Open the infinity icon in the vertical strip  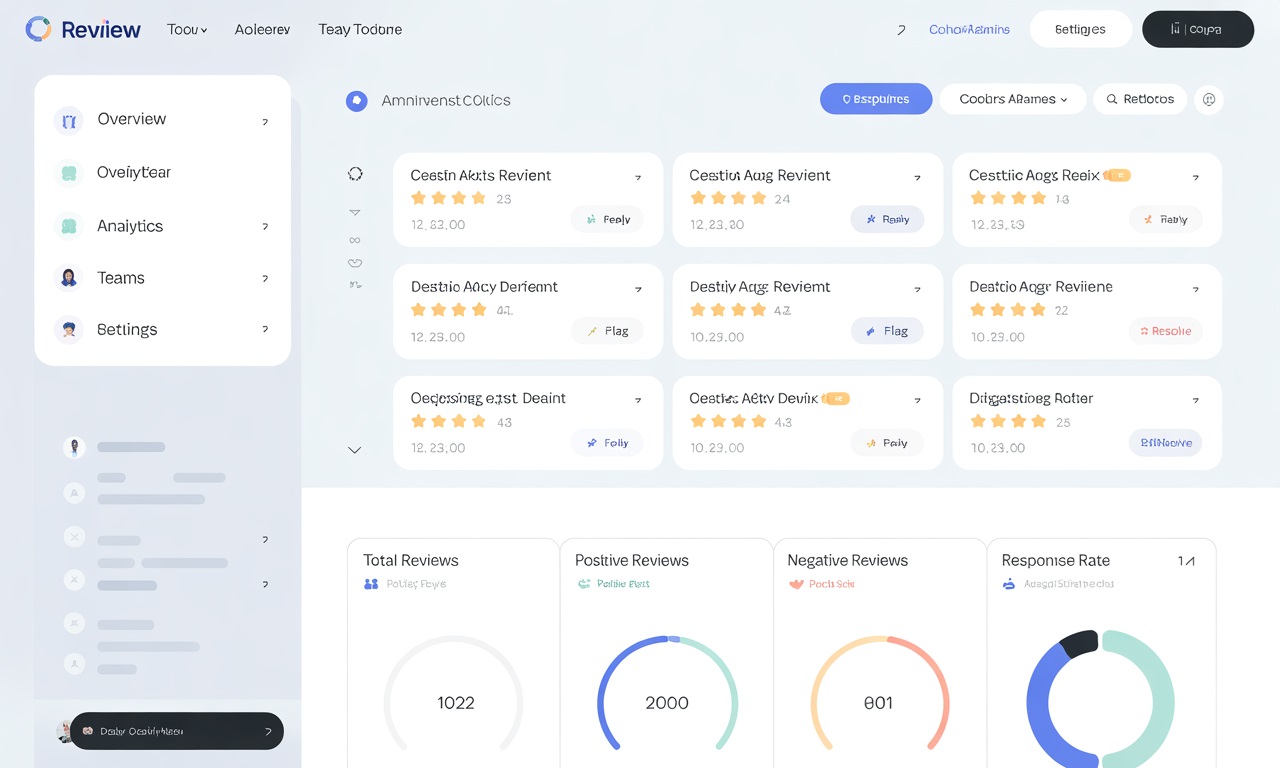point(355,239)
